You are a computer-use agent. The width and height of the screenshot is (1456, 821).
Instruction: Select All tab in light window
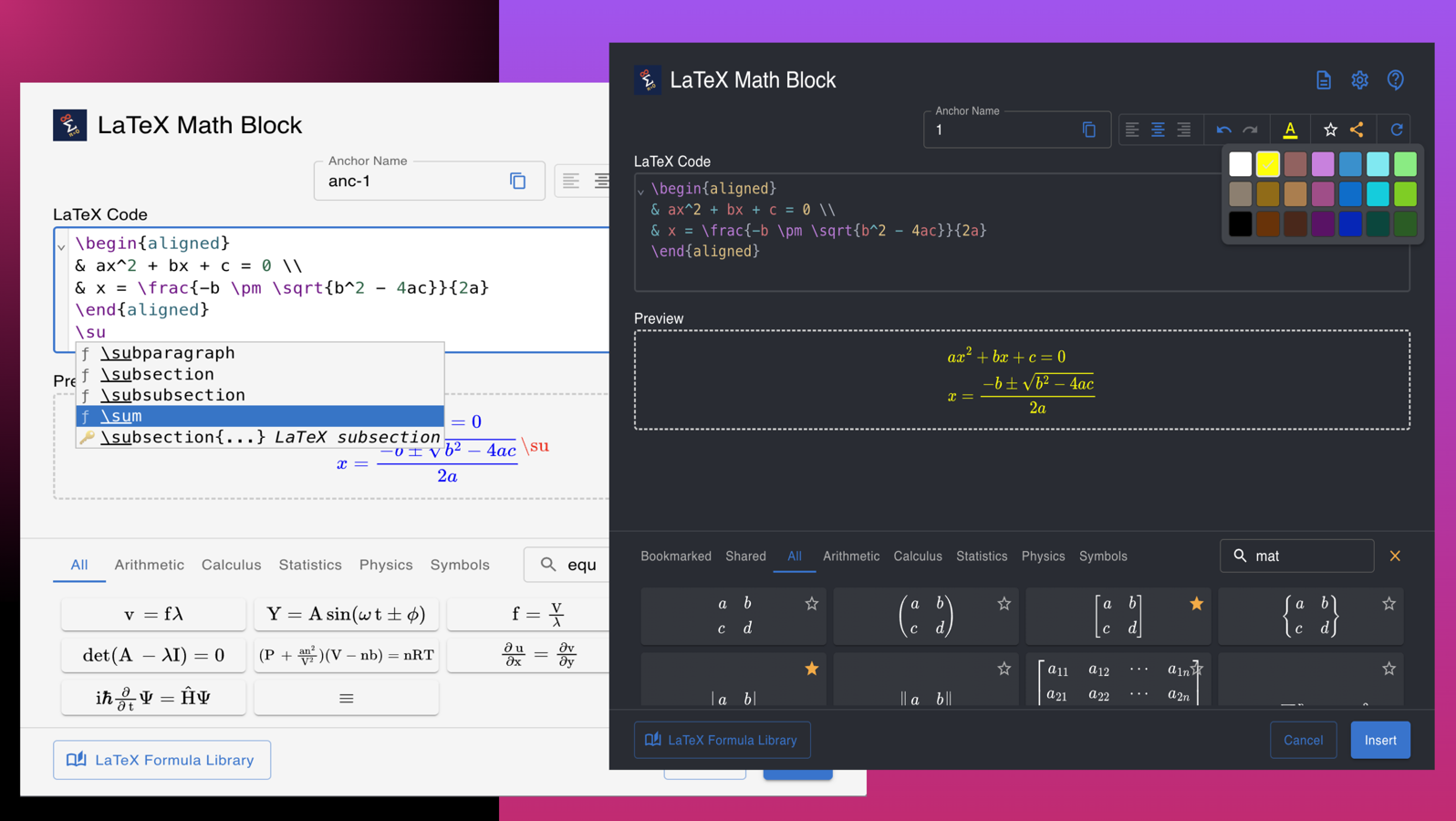79,565
